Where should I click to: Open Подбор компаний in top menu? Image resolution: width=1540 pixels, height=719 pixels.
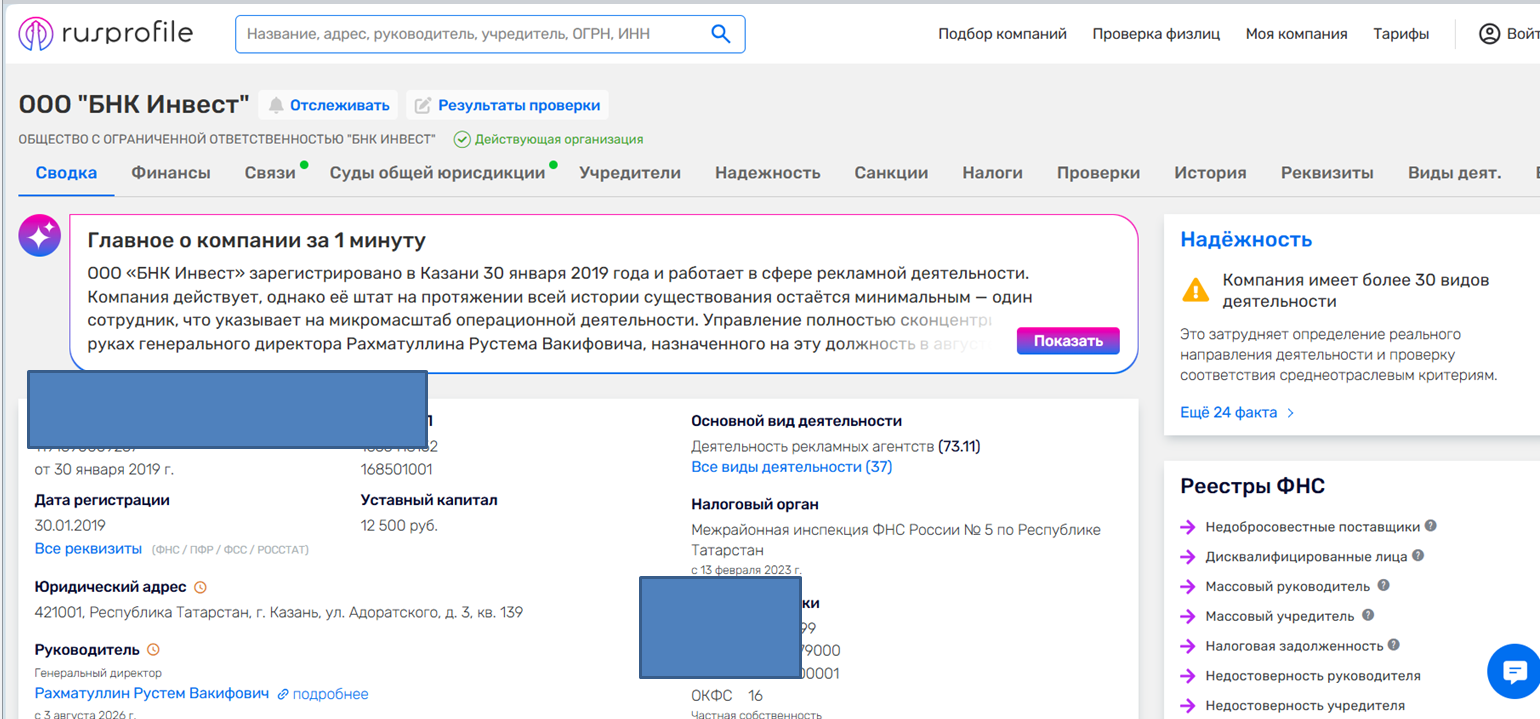pyautogui.click(x=1002, y=34)
